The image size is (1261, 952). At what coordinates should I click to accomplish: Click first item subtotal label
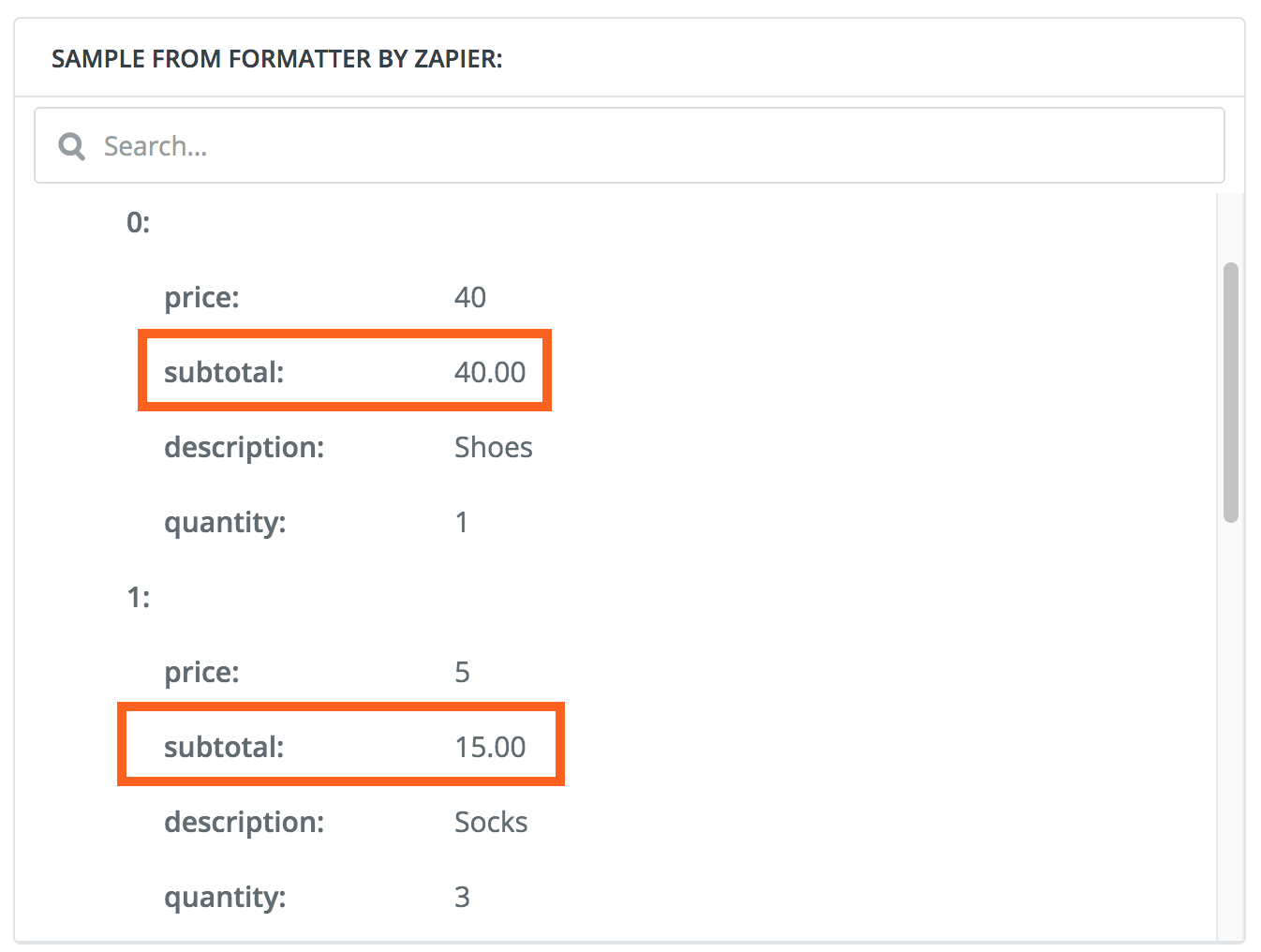(x=224, y=372)
